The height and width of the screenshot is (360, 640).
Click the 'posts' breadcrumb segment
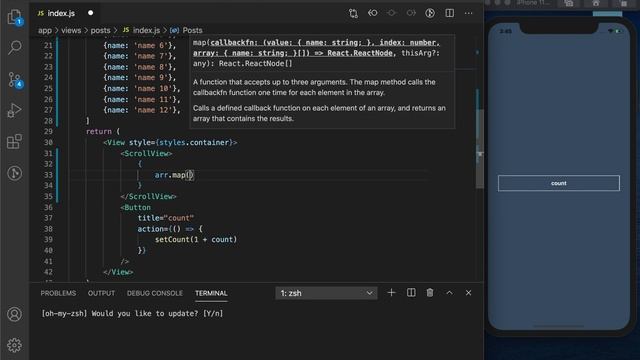click(100, 30)
